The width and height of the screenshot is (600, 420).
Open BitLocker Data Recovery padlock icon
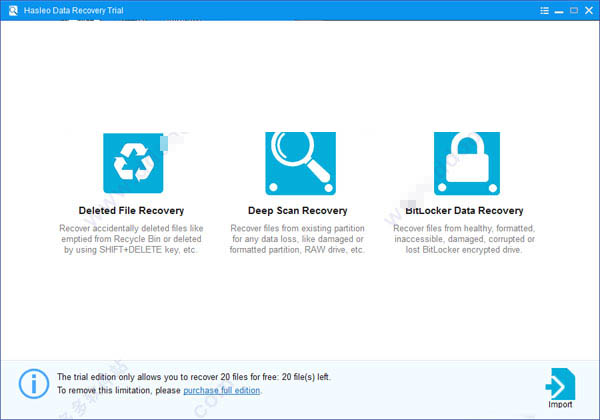click(466, 163)
